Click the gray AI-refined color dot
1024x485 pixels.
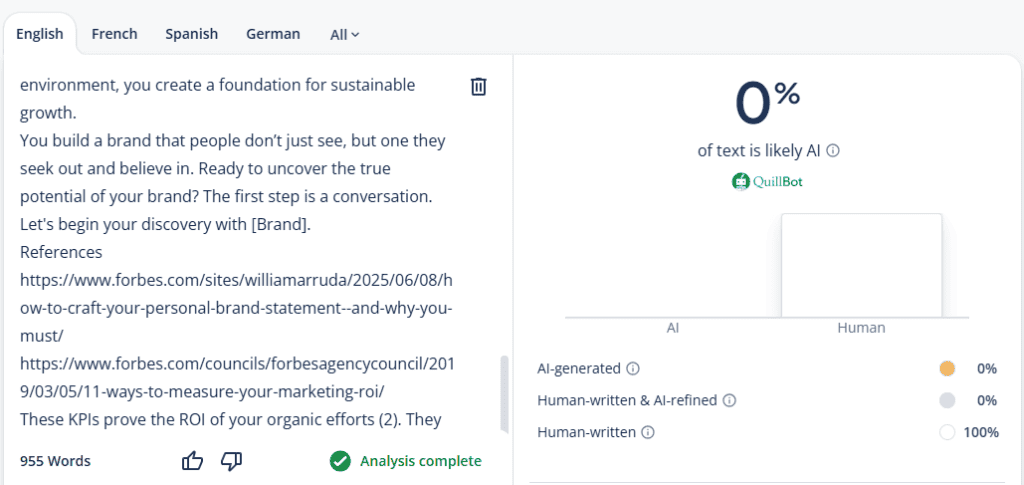point(947,400)
